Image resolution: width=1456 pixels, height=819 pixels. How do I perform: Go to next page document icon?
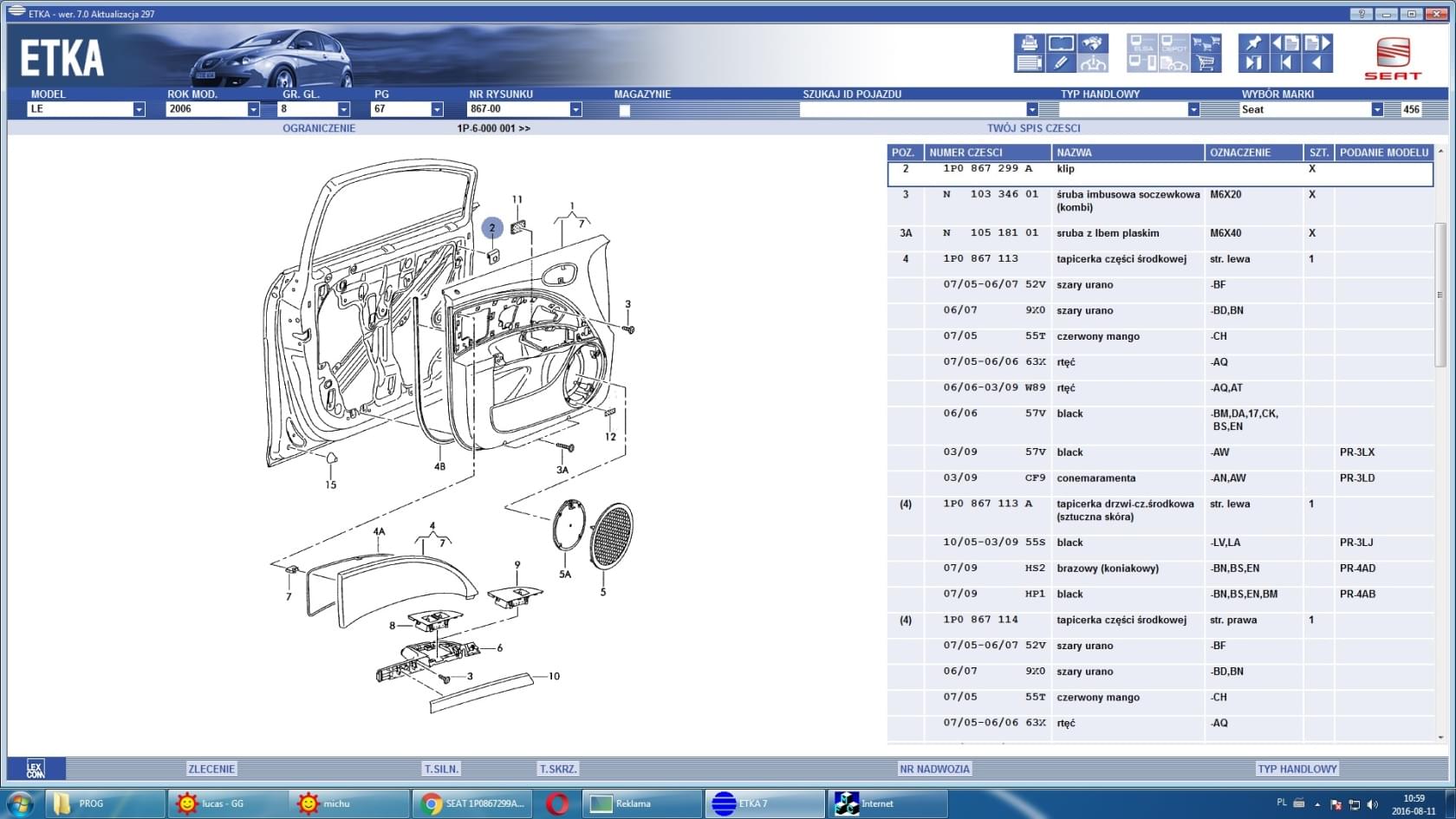(x=1317, y=43)
